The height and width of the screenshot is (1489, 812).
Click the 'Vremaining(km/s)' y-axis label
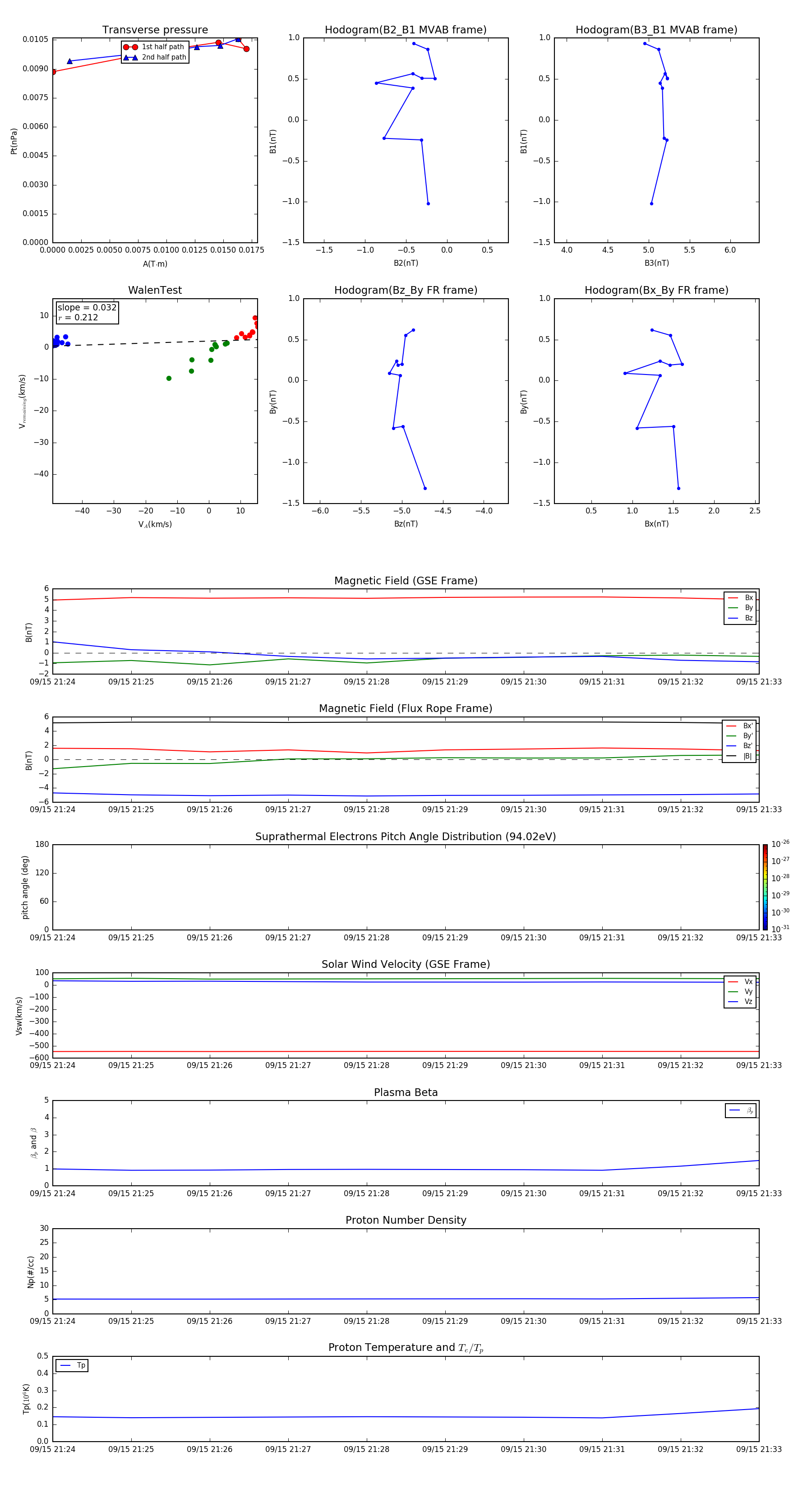(23, 401)
